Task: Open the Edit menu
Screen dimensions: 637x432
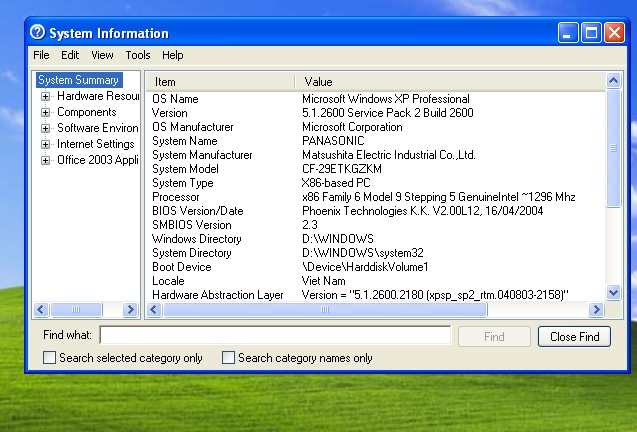Action: [70, 56]
